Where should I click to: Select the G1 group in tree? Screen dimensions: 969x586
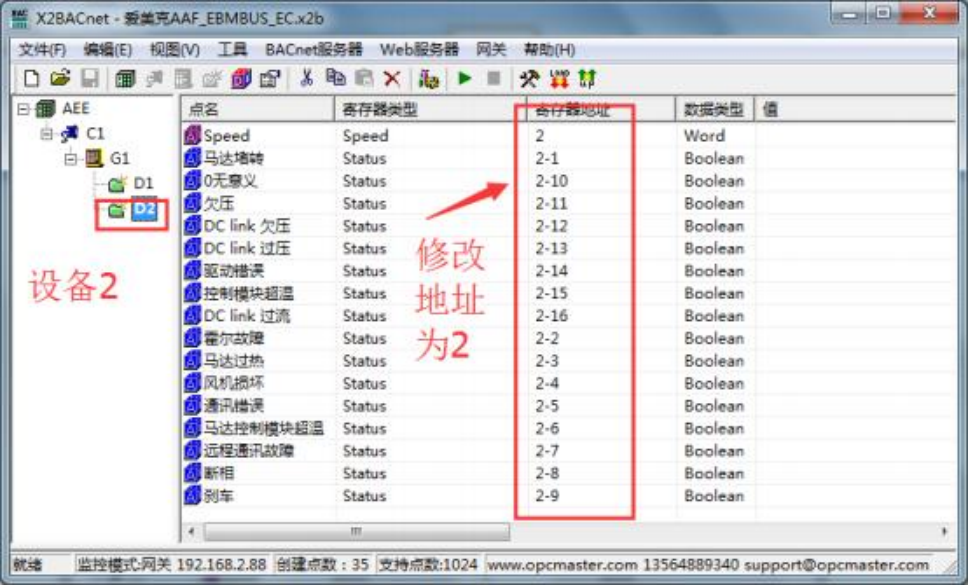click(x=119, y=159)
